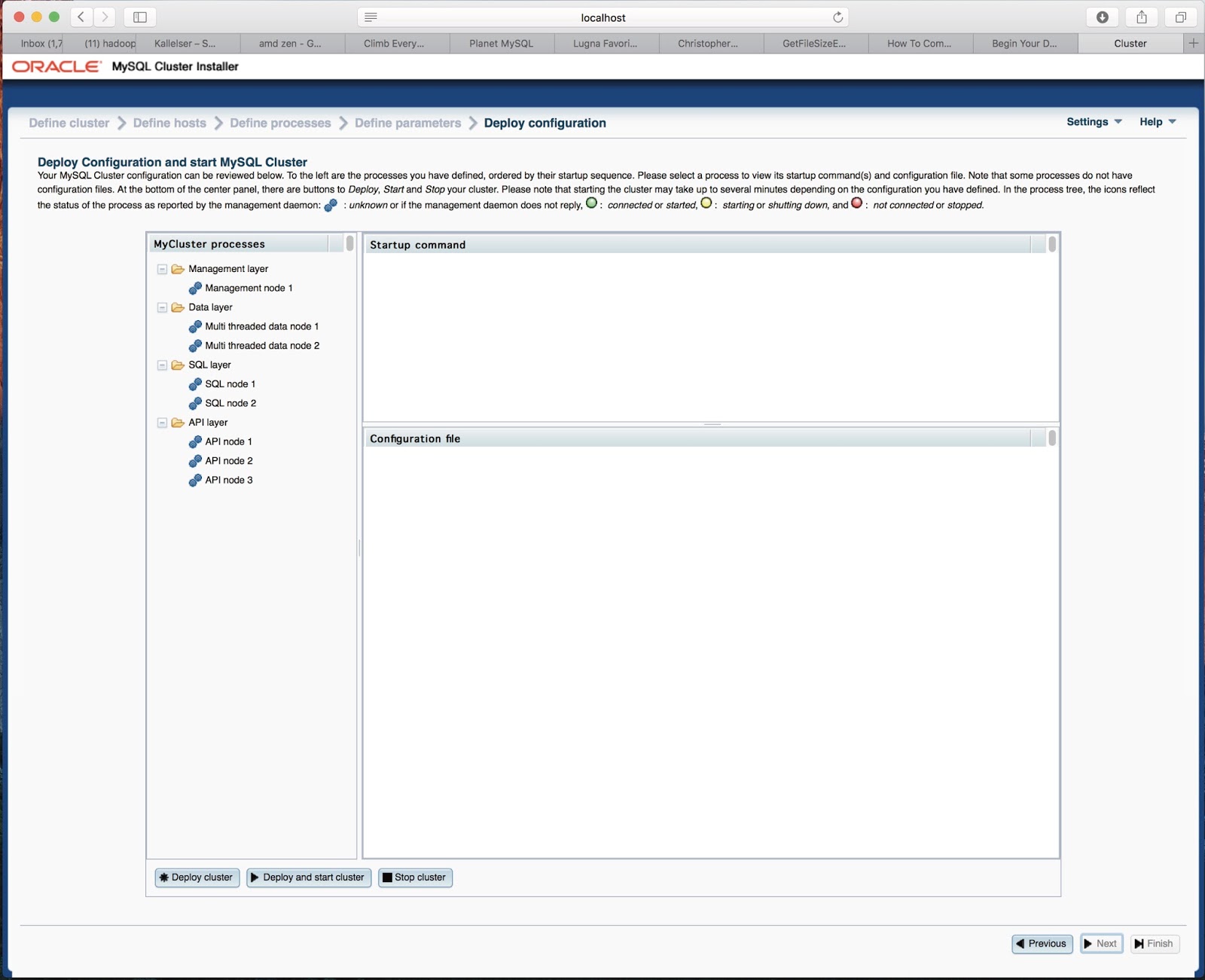Select Multi threaded data node 1
This screenshot has width=1205, height=980.
[x=262, y=326]
